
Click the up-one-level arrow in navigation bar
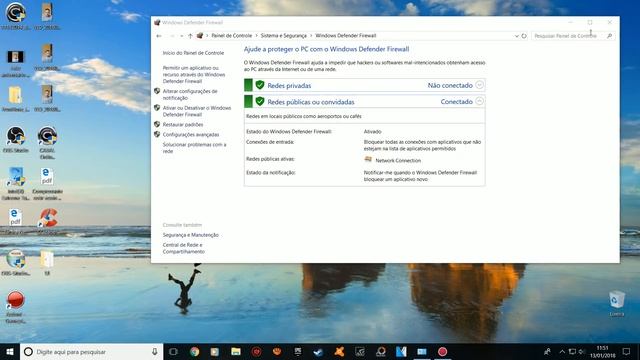click(x=190, y=36)
